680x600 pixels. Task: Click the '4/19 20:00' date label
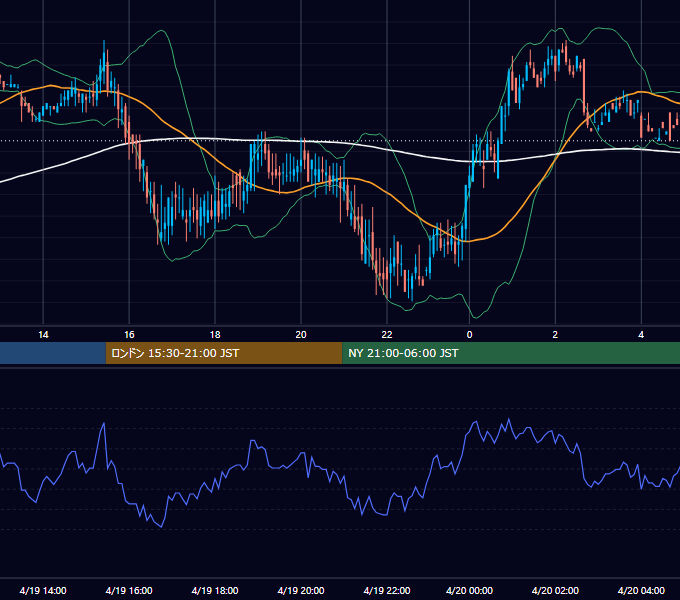coord(301,590)
